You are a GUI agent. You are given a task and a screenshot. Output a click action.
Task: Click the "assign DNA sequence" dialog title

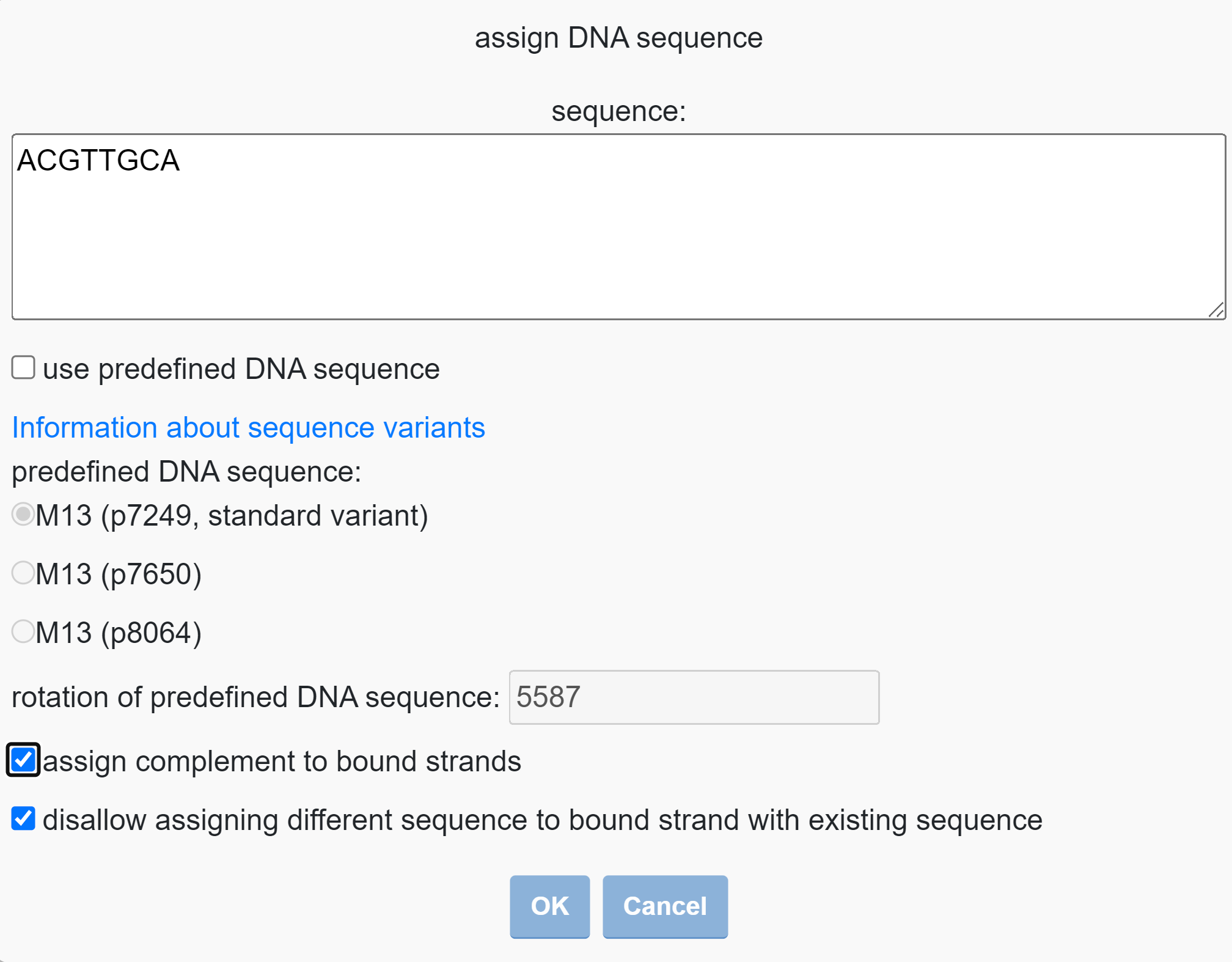[x=618, y=38]
